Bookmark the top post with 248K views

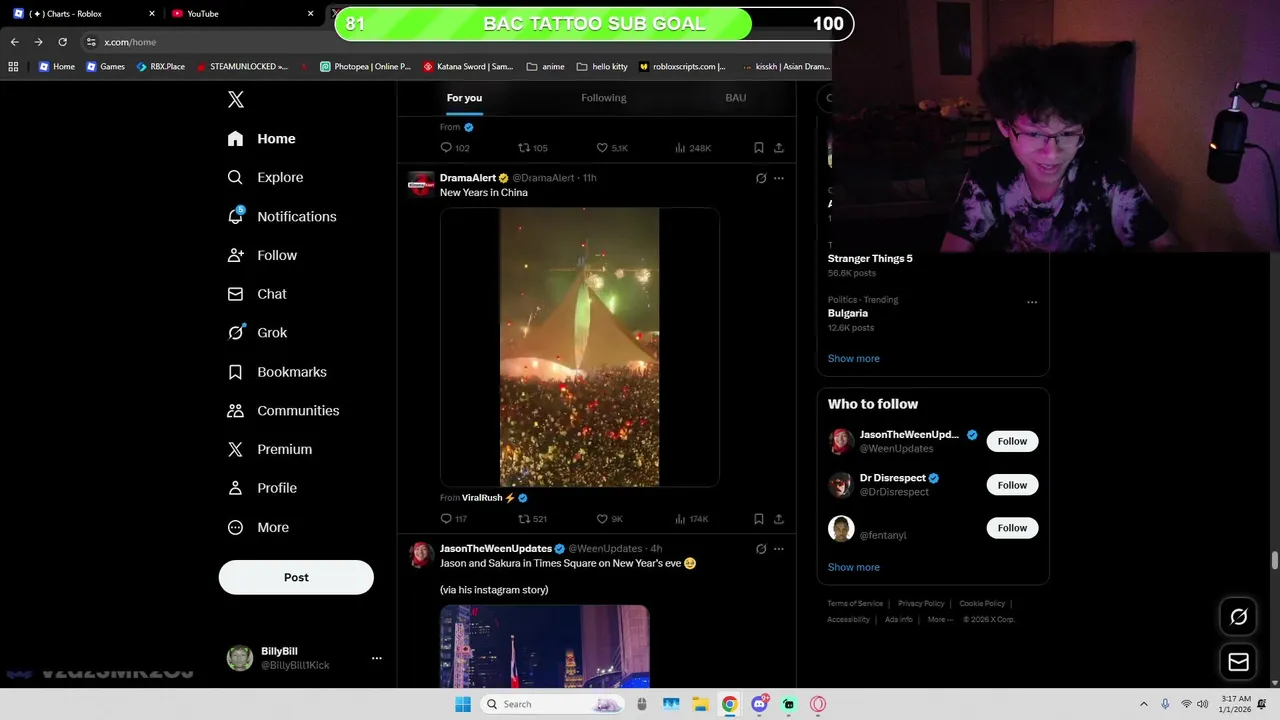pos(759,148)
